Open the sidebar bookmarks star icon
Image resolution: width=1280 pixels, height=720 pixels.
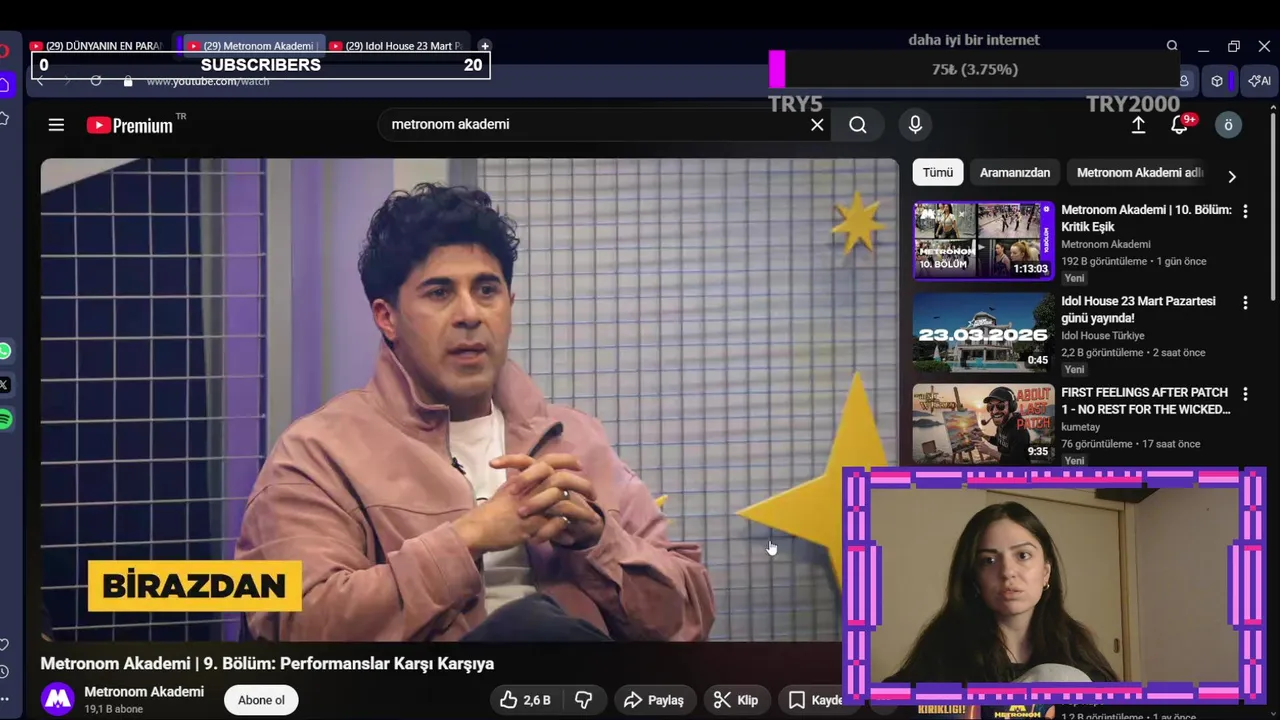pyautogui.click(x=5, y=118)
